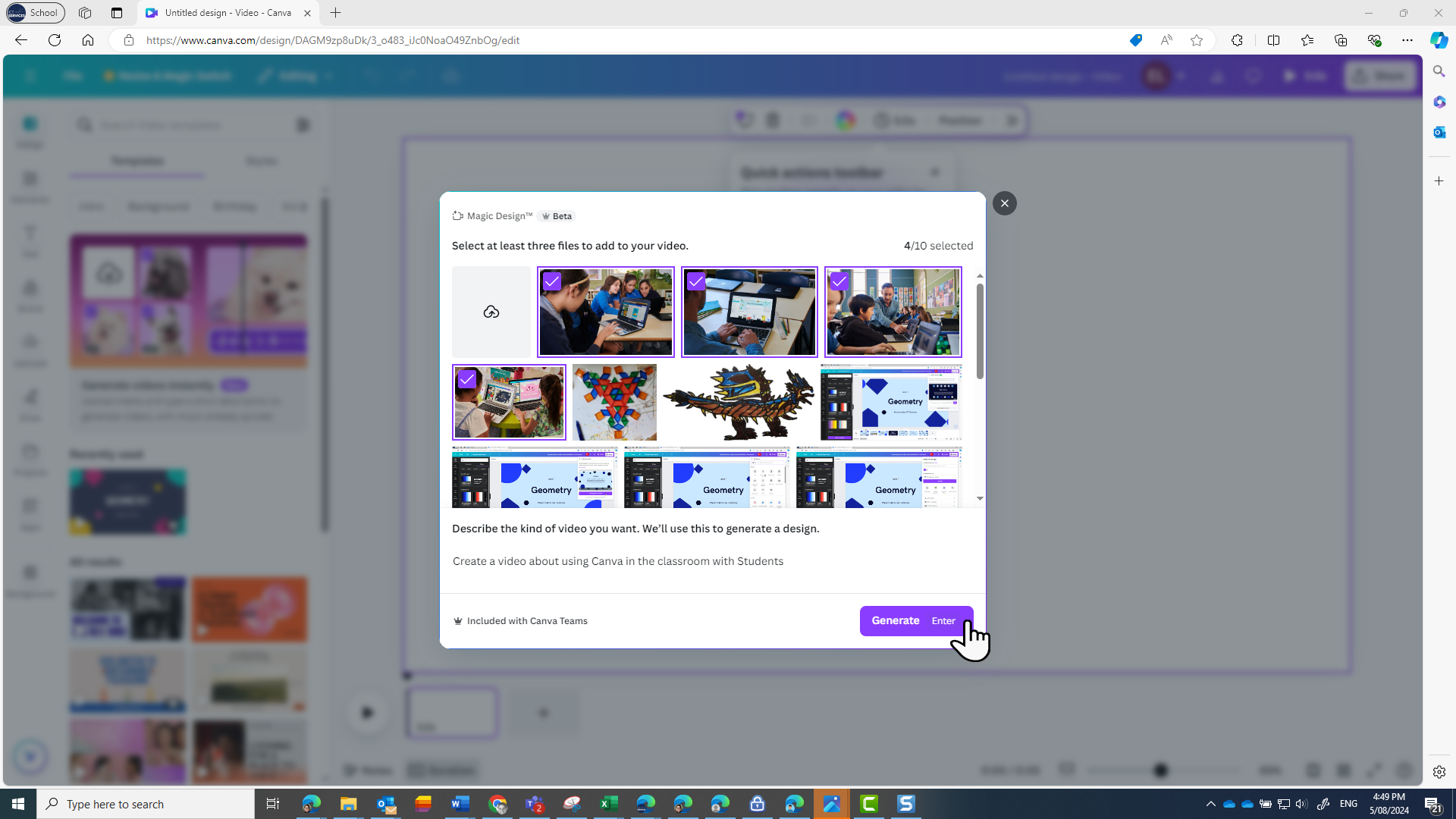Open Outlook from the taskbar
1456x819 pixels.
[x=386, y=804]
